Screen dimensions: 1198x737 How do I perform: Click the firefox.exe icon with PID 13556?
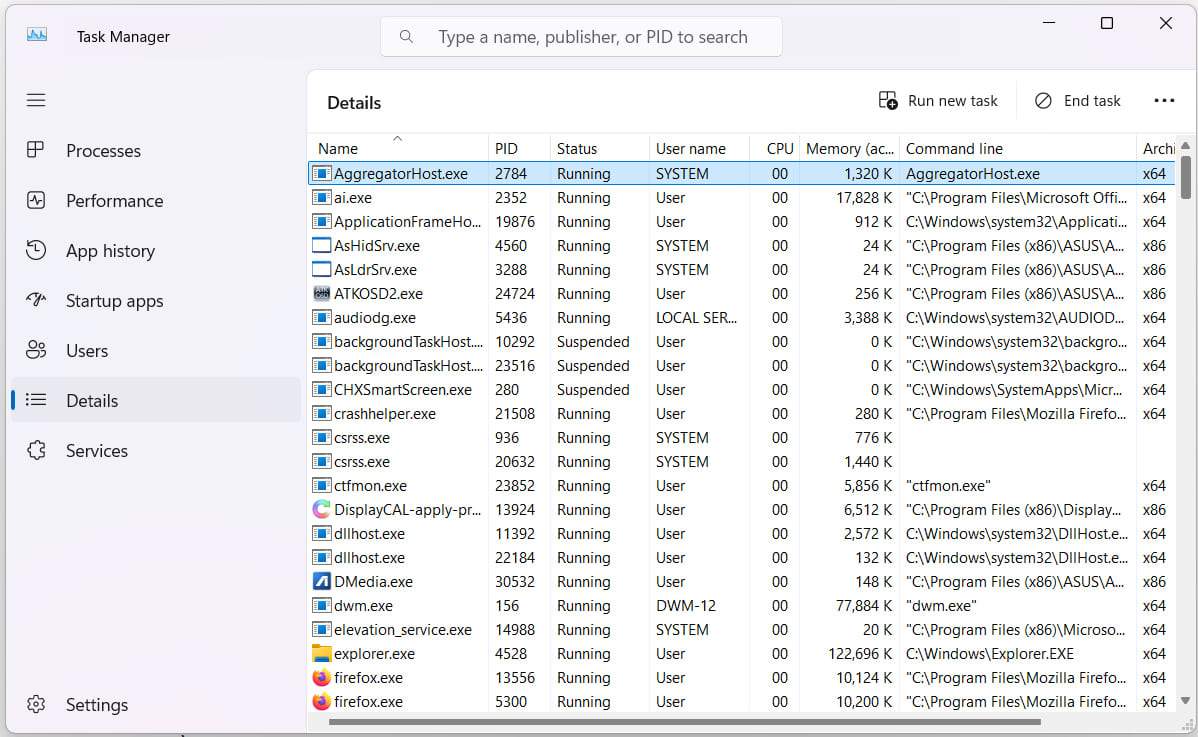tap(322, 677)
